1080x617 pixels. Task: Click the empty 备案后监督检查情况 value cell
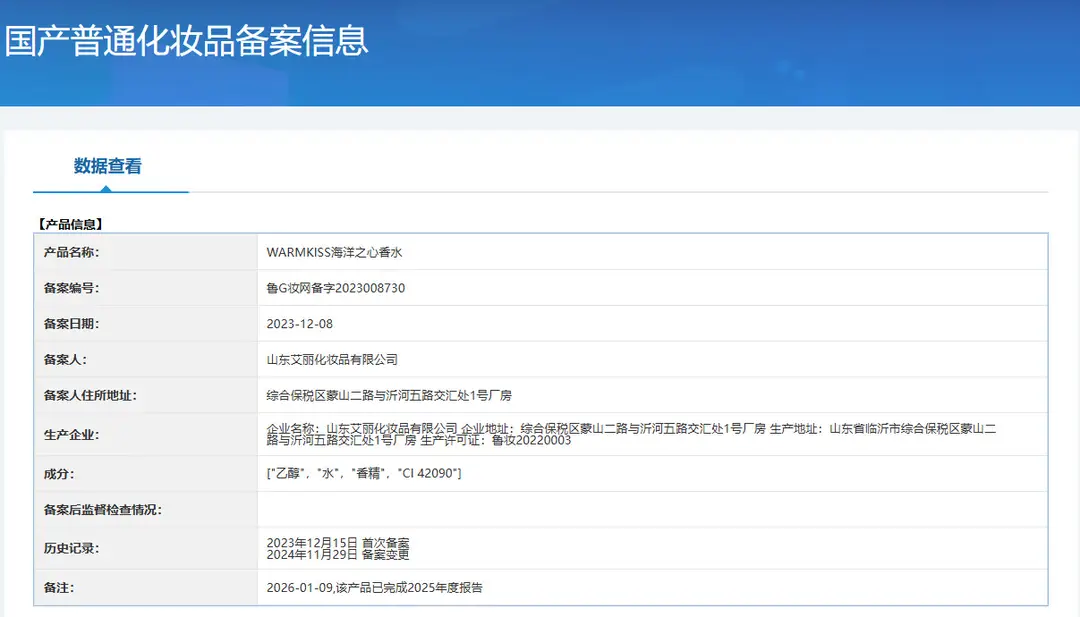(x=652, y=510)
